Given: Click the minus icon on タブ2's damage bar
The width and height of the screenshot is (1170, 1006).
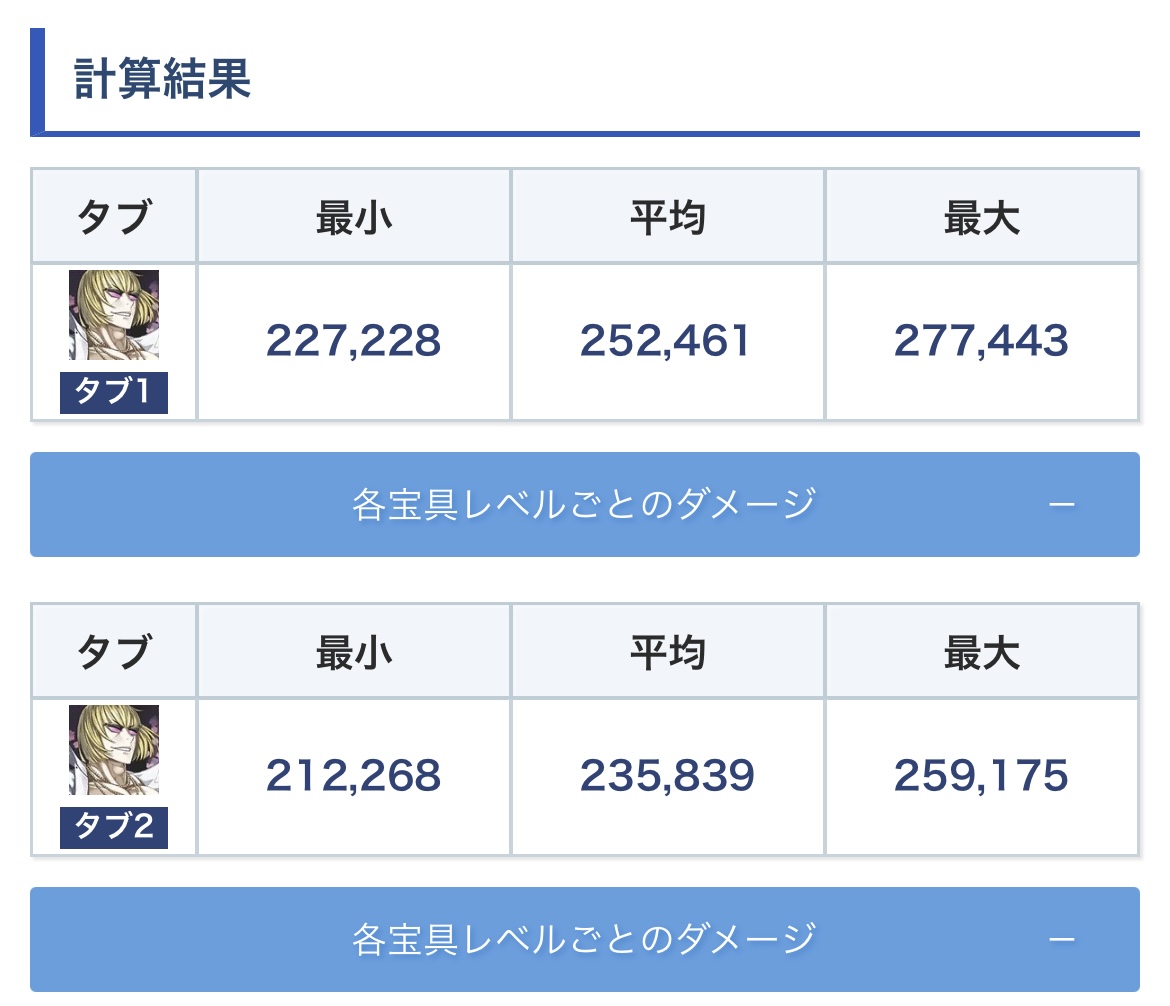Looking at the screenshot, I should (x=1062, y=940).
